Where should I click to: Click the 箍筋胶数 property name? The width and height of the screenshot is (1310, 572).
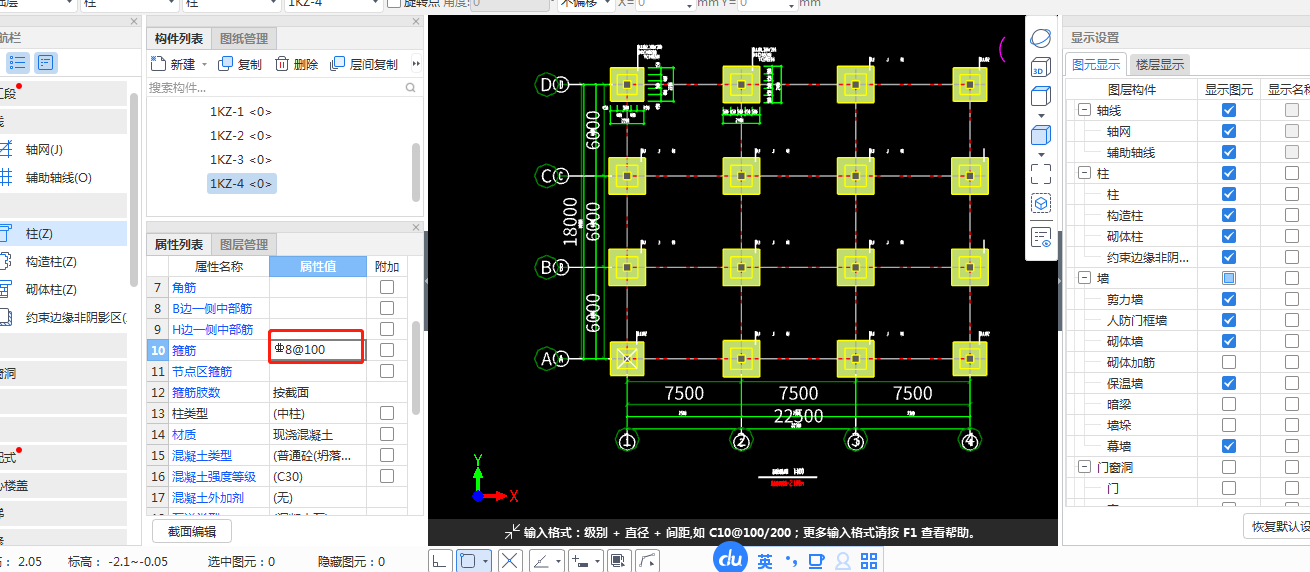(x=196, y=392)
